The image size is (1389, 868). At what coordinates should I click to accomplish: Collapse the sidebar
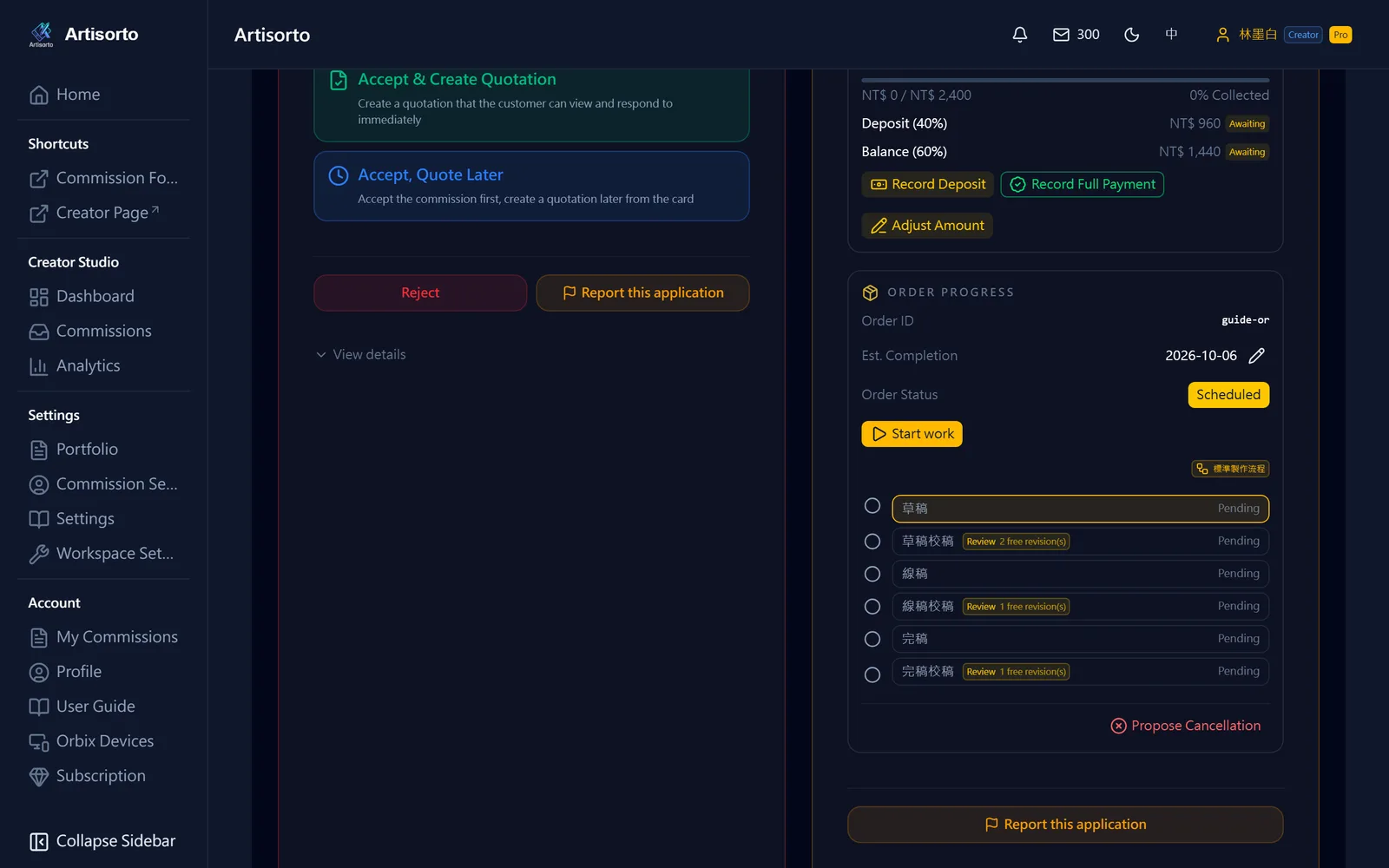[104, 841]
